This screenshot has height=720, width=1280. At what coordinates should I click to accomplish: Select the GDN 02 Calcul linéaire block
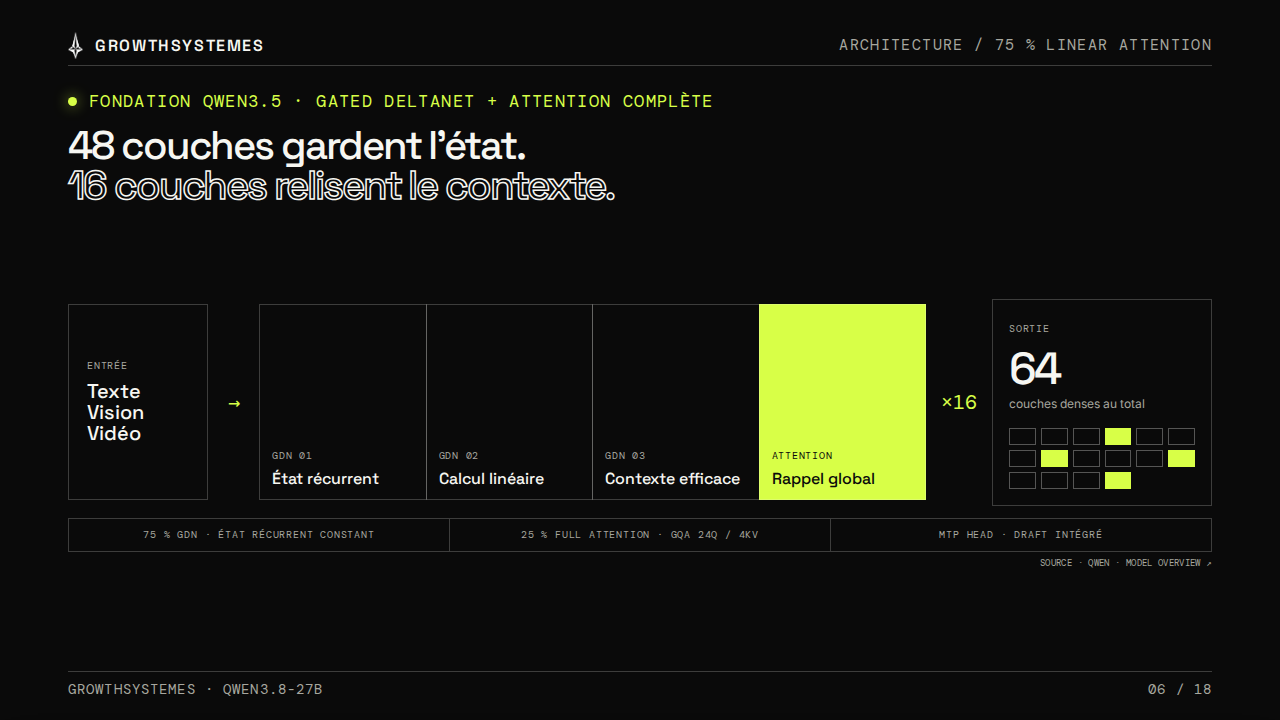[x=510, y=402]
